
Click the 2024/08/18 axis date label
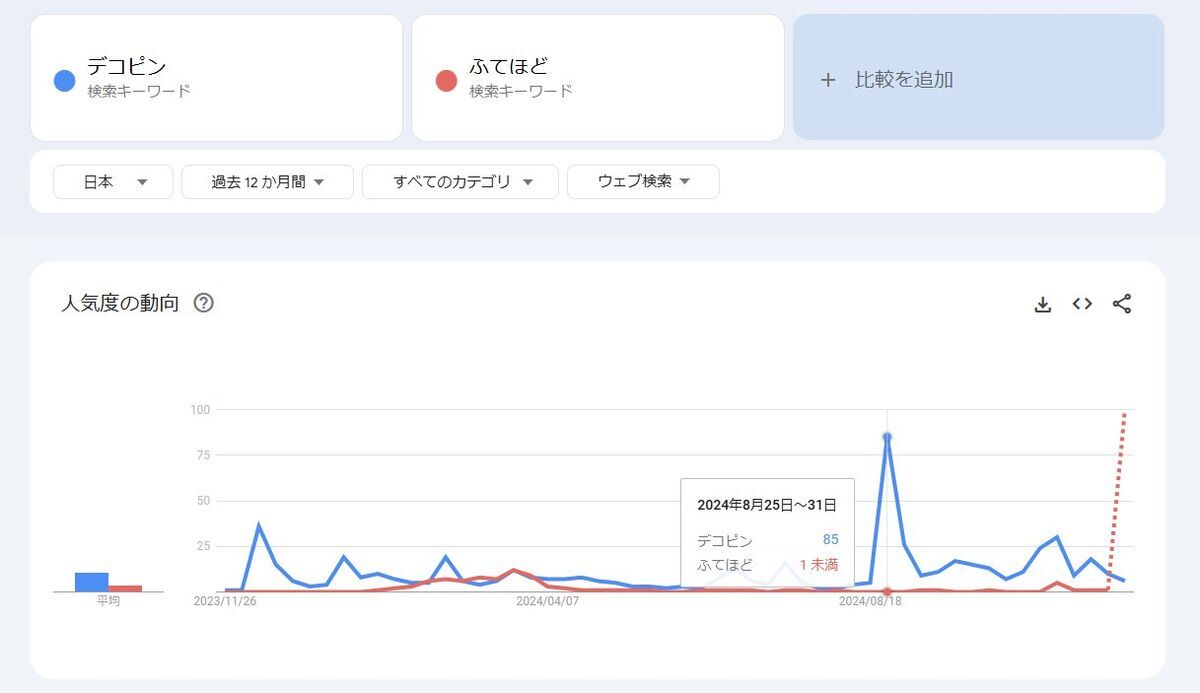(x=870, y=602)
